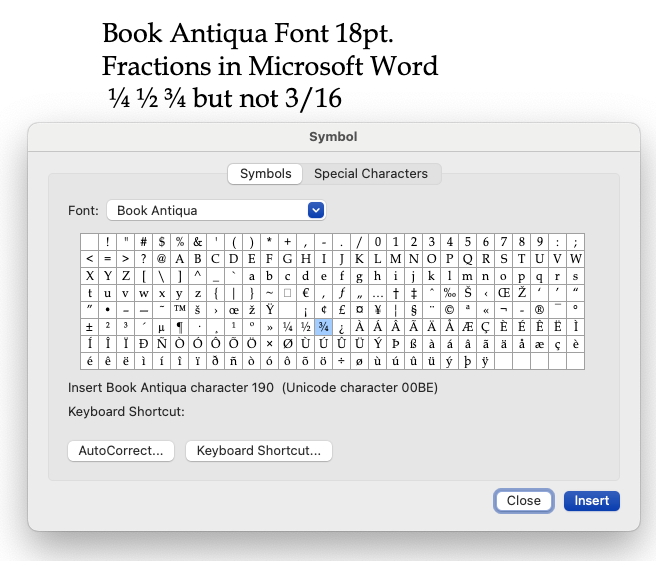Select the ‡ double dagger cell

point(413,293)
